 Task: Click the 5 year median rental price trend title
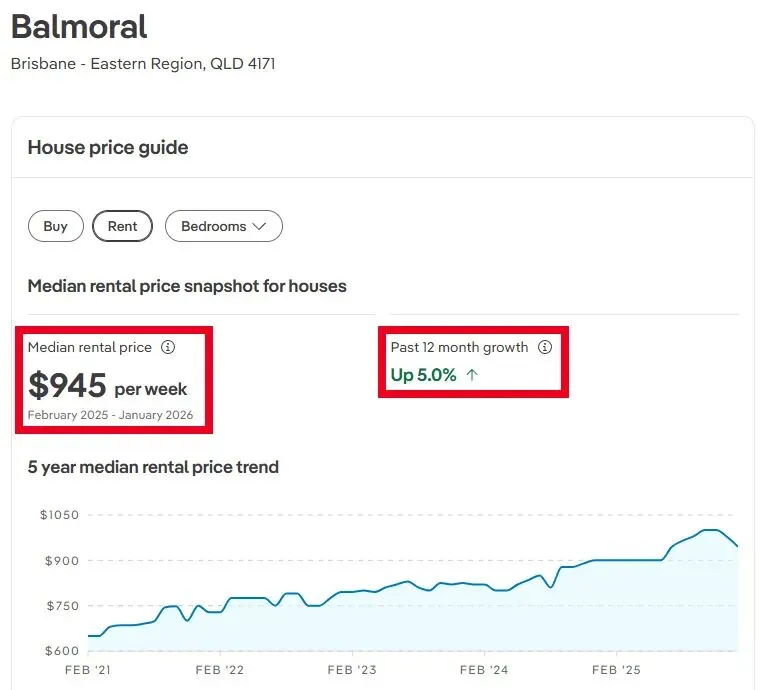(153, 467)
